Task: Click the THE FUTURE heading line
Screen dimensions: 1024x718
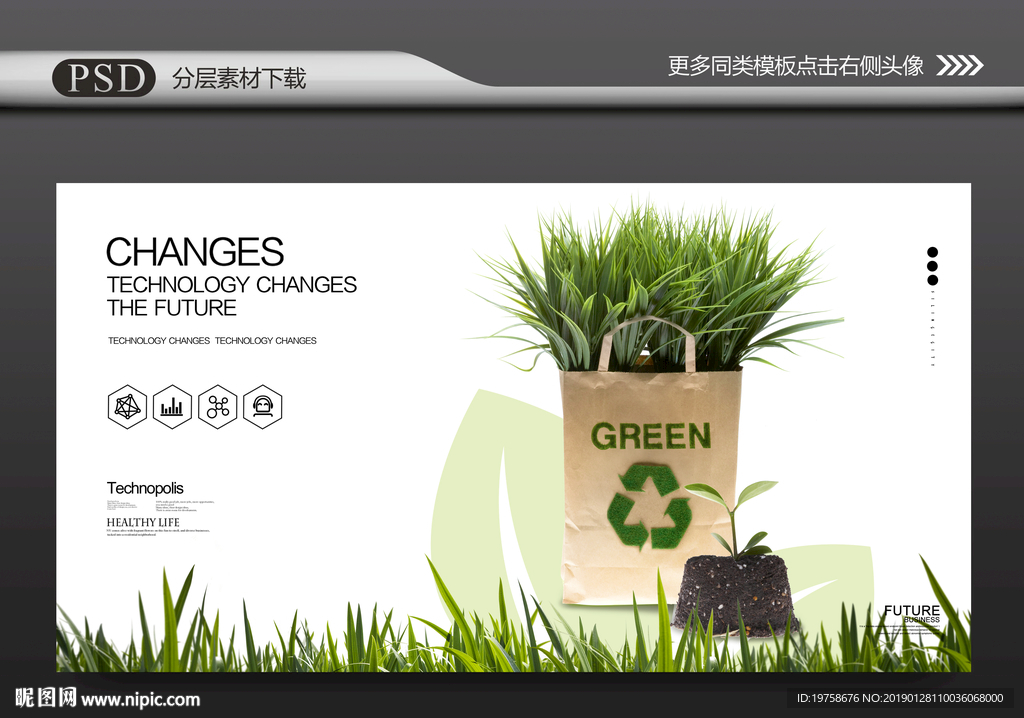Action: (172, 308)
